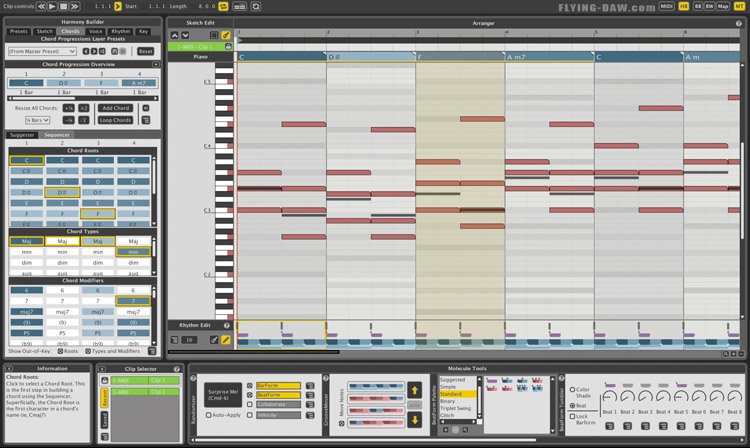Toggle the BarForm randomizer checkbox

click(x=250, y=385)
